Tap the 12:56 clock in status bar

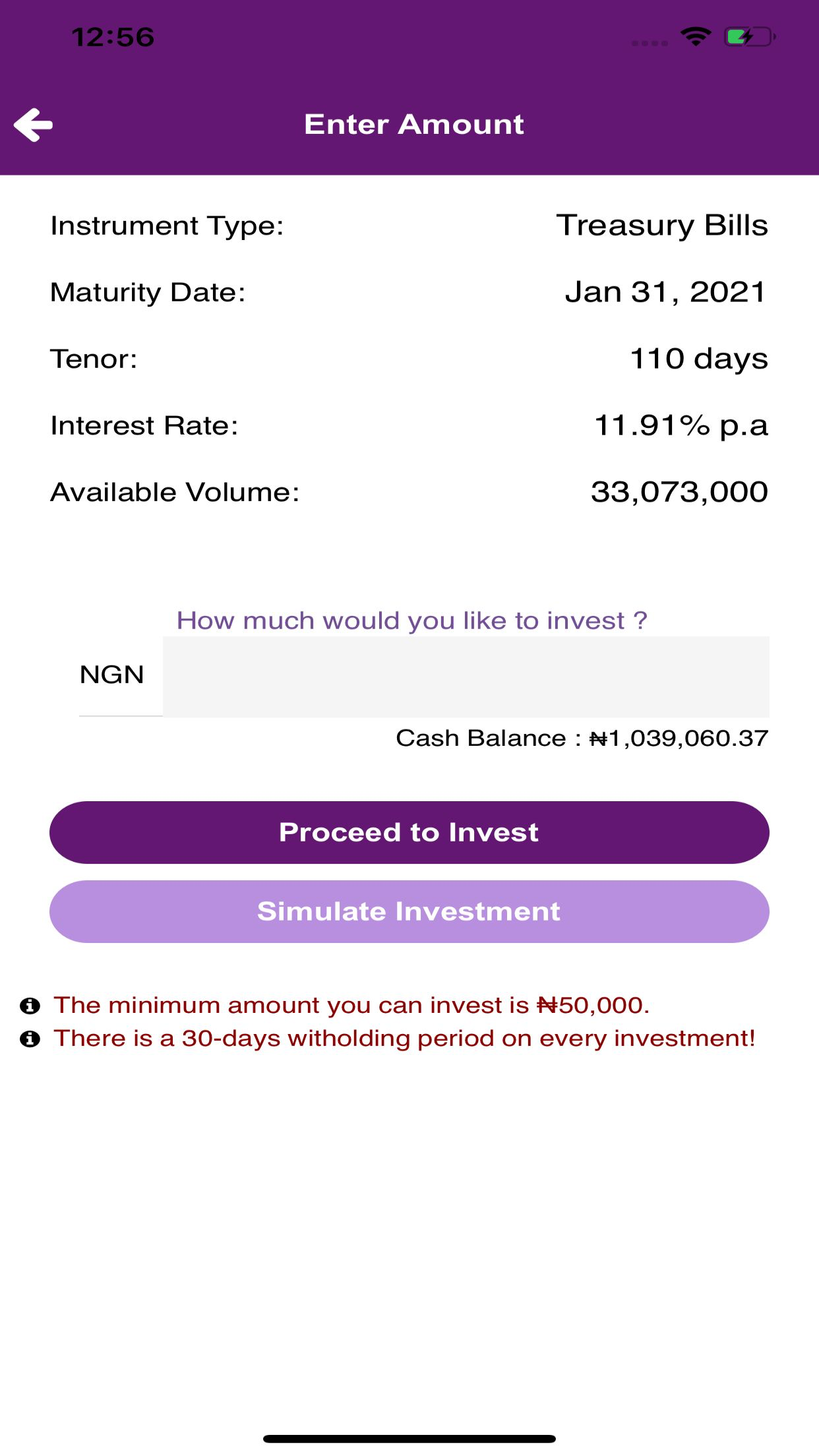(113, 37)
